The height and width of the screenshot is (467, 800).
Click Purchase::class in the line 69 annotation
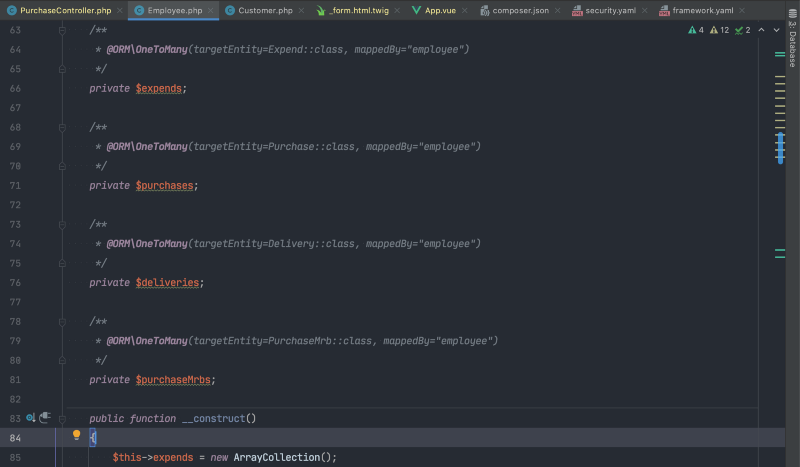[x=311, y=146]
